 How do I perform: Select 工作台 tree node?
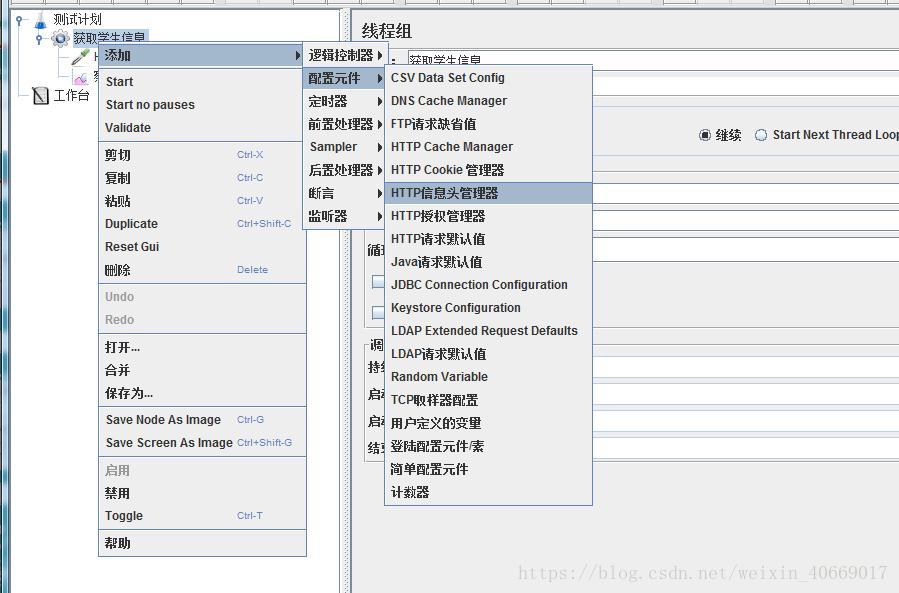[x=71, y=95]
